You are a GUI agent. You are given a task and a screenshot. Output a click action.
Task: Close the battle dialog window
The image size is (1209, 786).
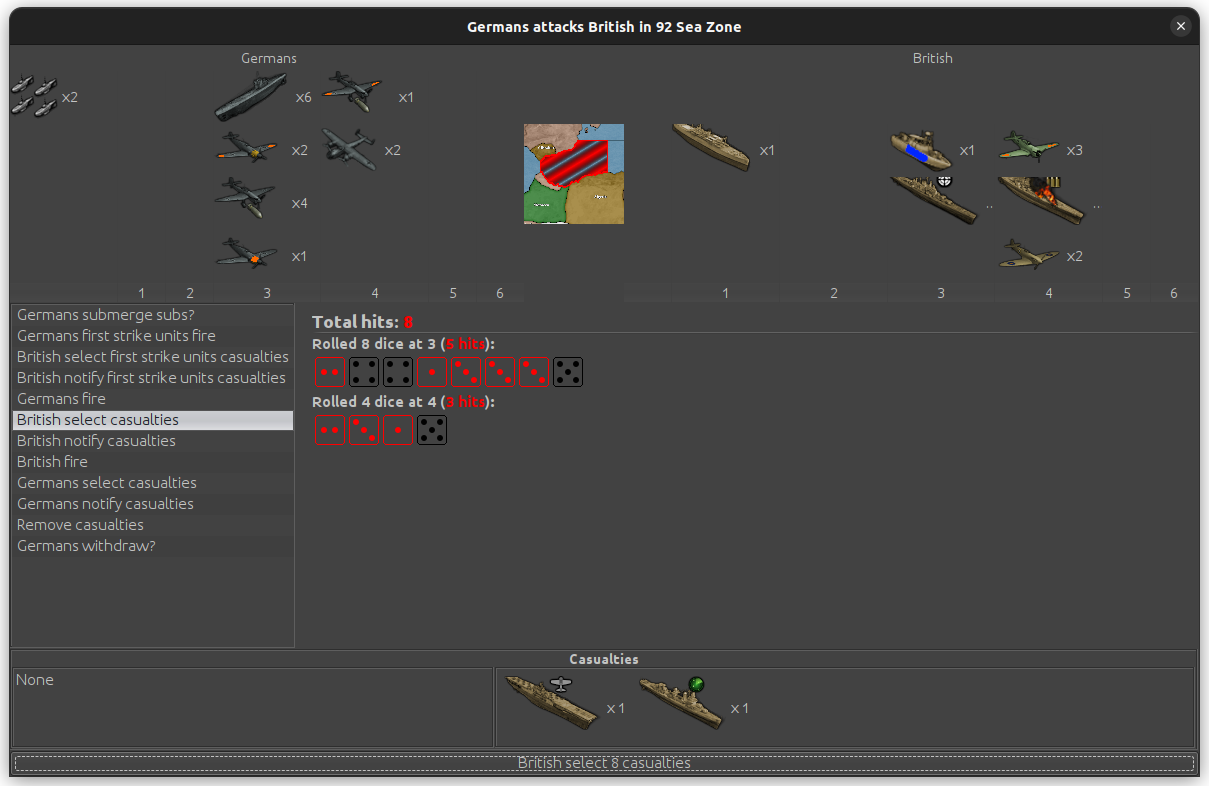(x=1181, y=27)
